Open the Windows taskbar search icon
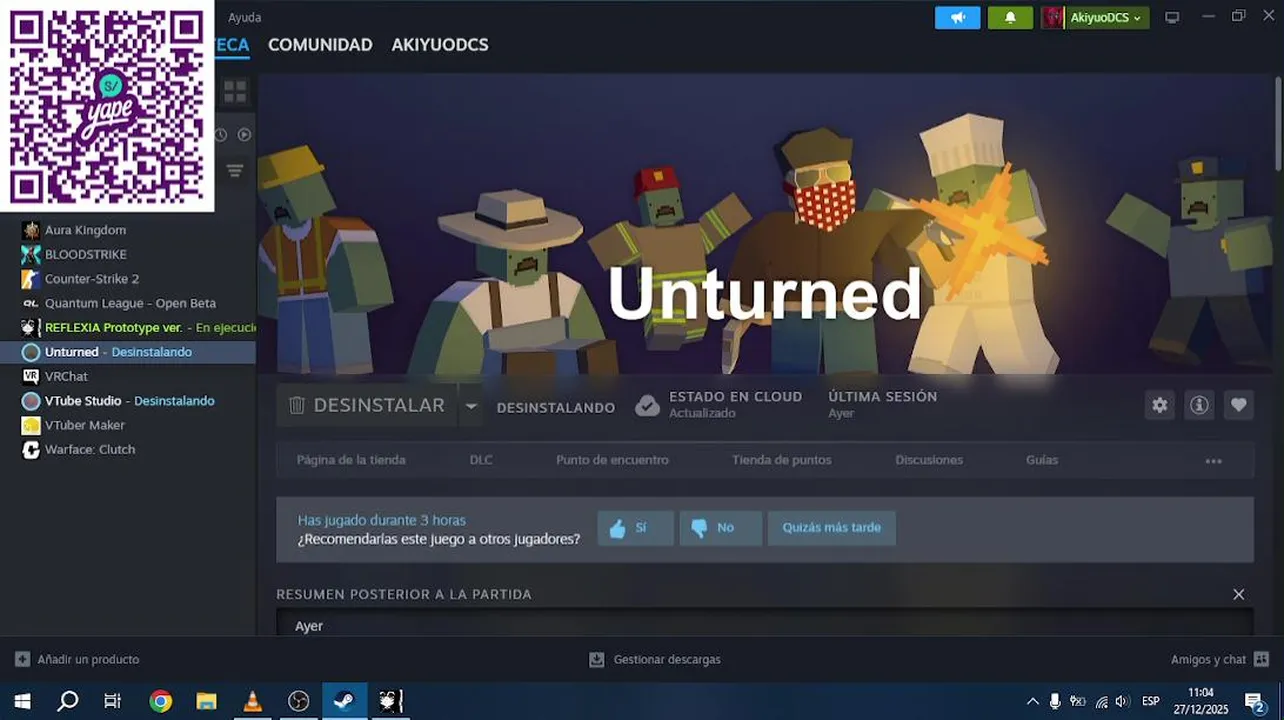1284x720 pixels. pyautogui.click(x=68, y=701)
